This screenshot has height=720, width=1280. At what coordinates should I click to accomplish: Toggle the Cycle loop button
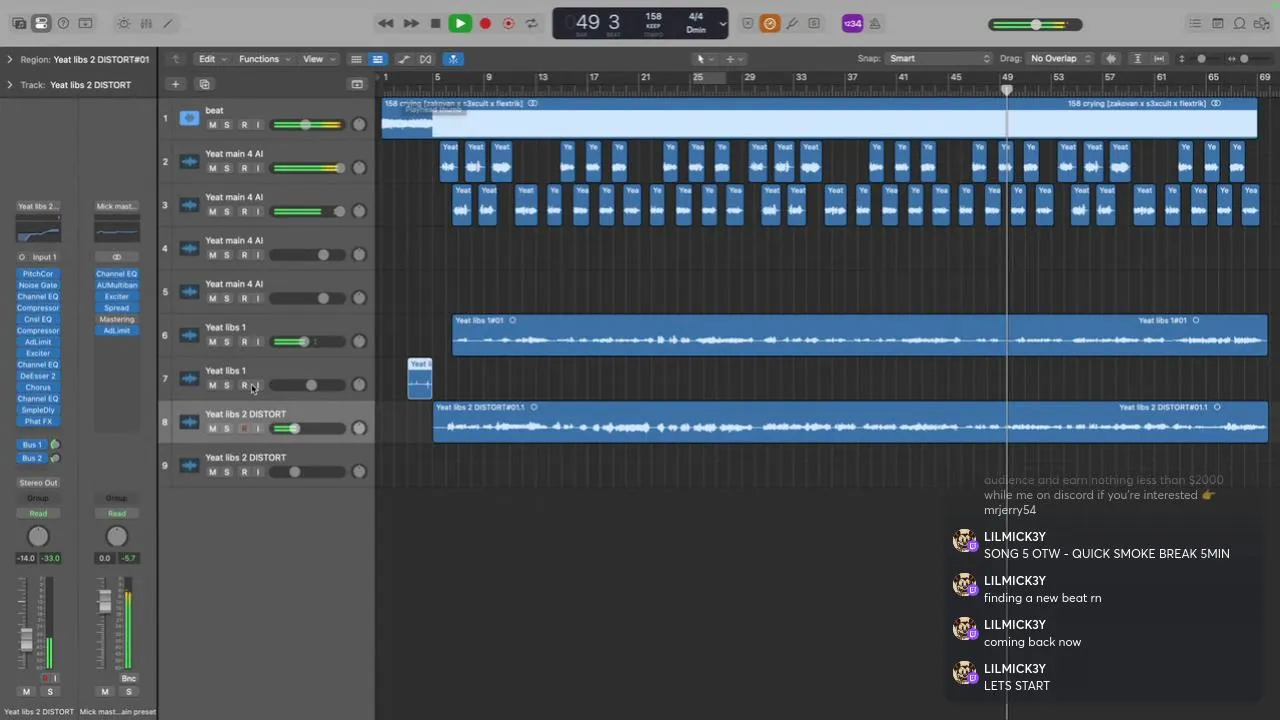pyautogui.click(x=532, y=23)
